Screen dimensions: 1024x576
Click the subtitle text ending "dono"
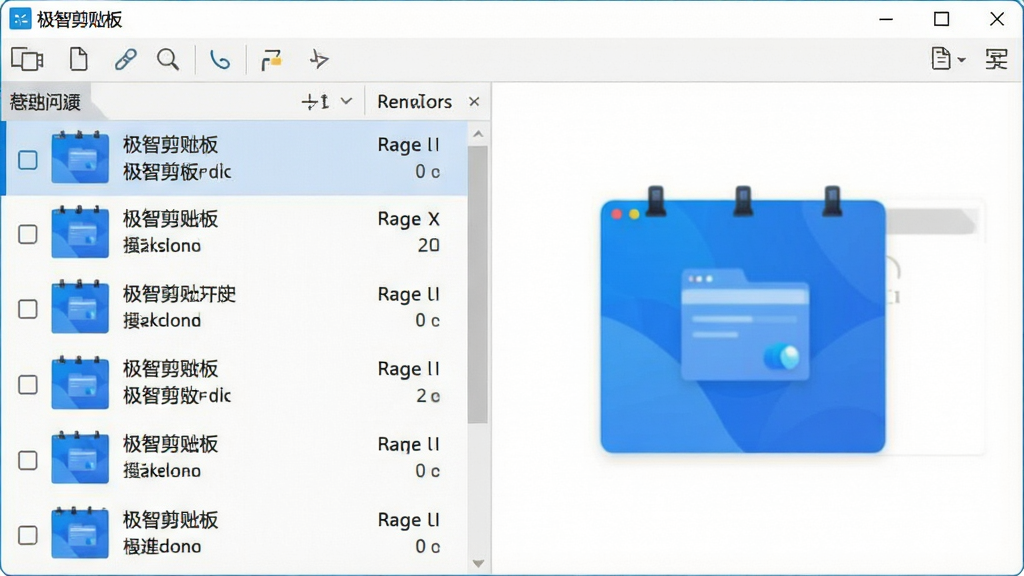click(162, 546)
